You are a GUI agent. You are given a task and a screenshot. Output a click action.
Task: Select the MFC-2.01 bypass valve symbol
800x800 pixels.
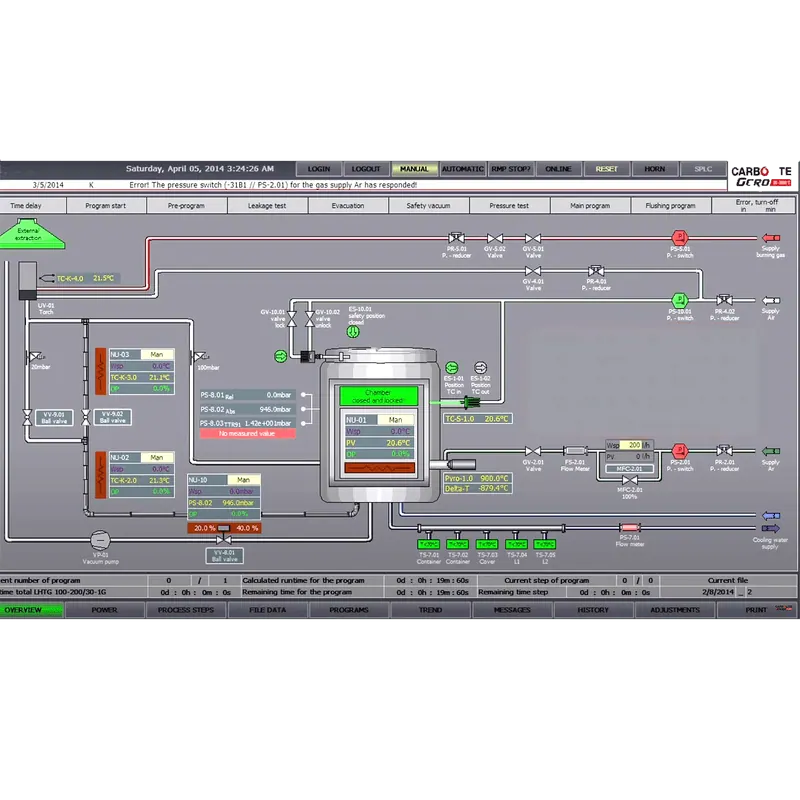tap(630, 480)
